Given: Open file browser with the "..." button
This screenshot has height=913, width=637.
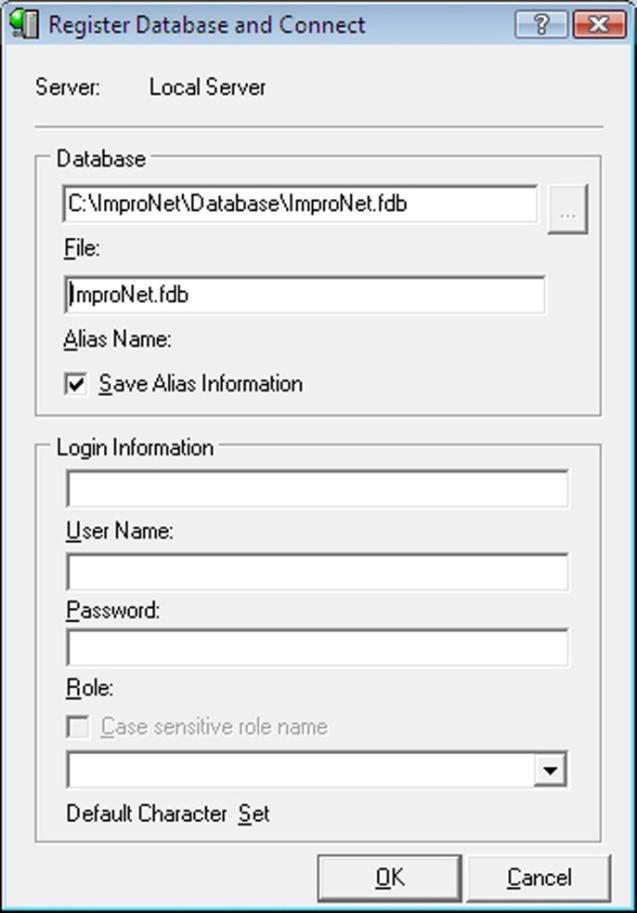Looking at the screenshot, I should tap(568, 209).
